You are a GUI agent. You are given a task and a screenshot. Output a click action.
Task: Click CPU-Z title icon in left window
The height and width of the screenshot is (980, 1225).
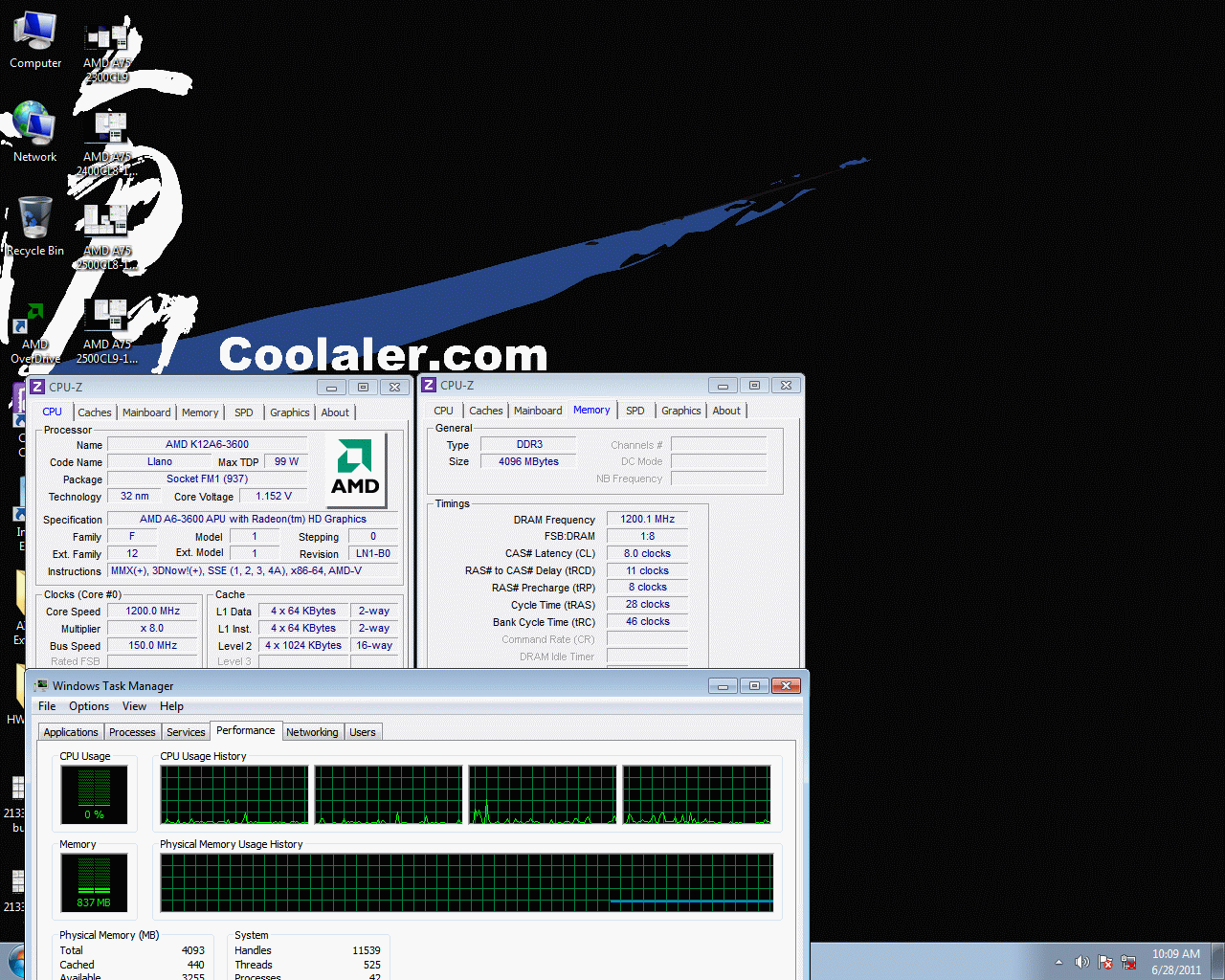coord(37,387)
